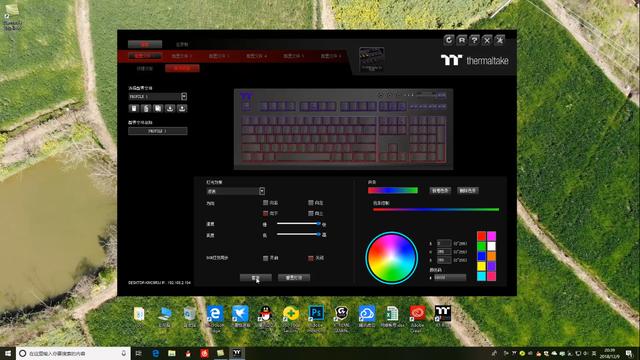The height and width of the screenshot is (360, 640).
Task: Toggle the red RGB sync off checkbox
Action: [311, 258]
